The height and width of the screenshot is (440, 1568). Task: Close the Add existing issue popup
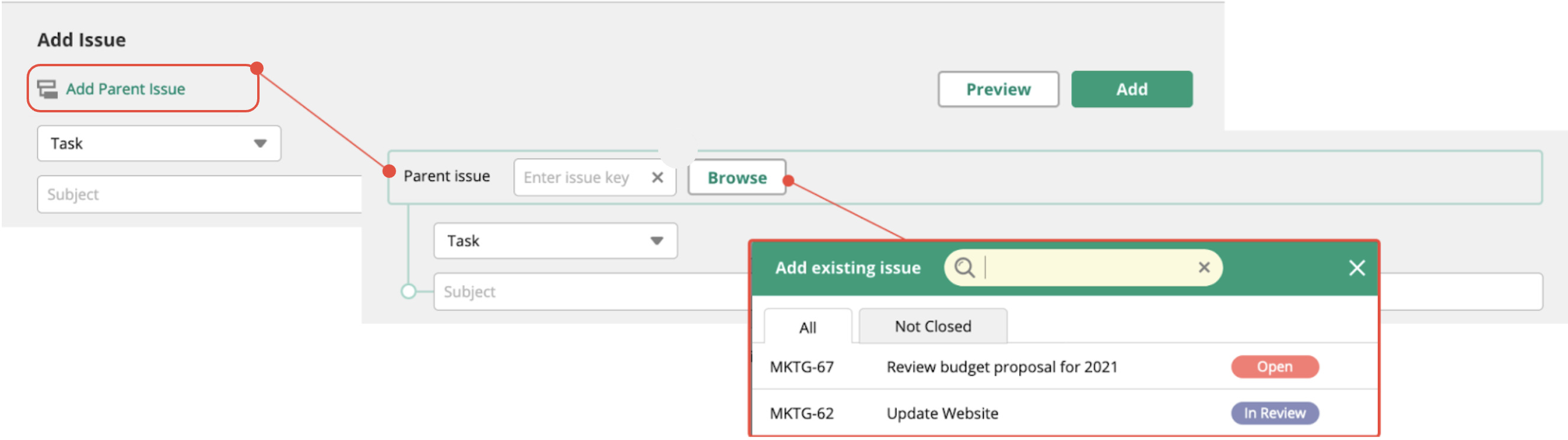pos(1356,268)
